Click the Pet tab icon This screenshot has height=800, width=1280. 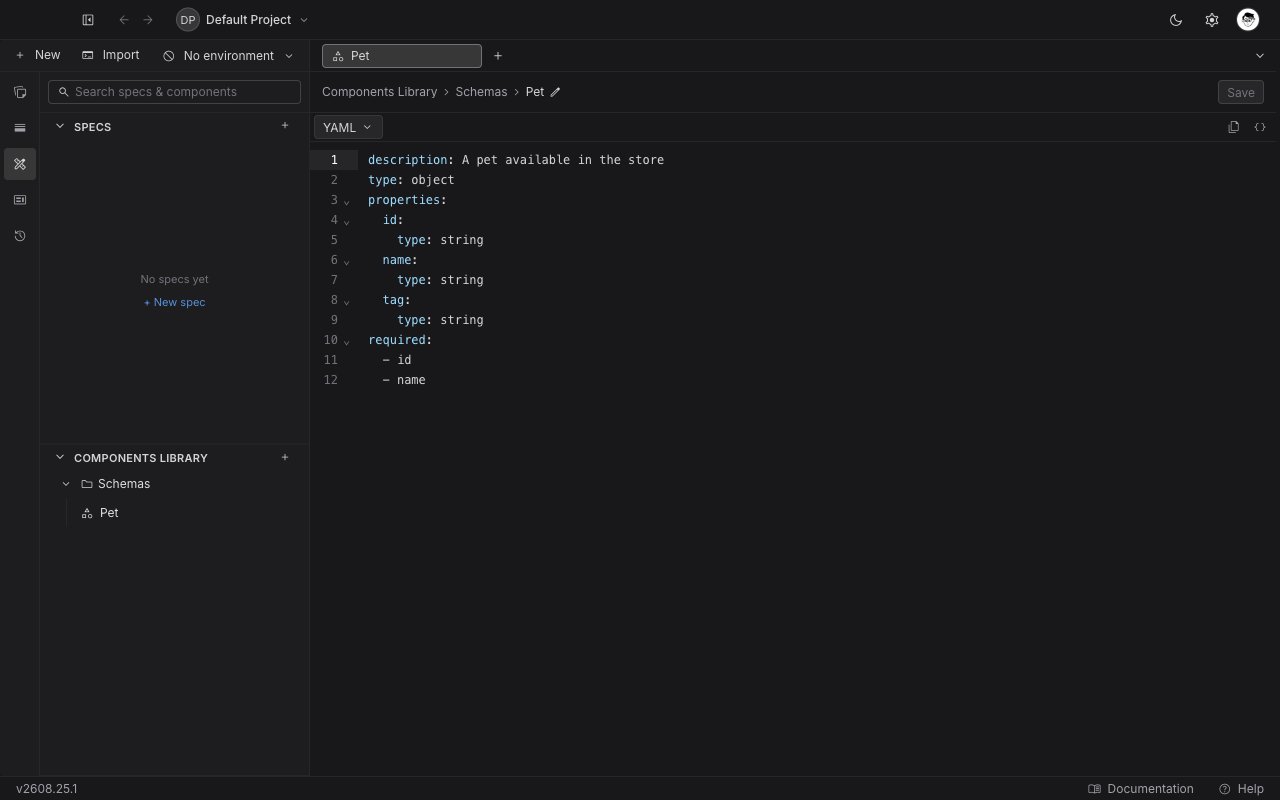(338, 56)
